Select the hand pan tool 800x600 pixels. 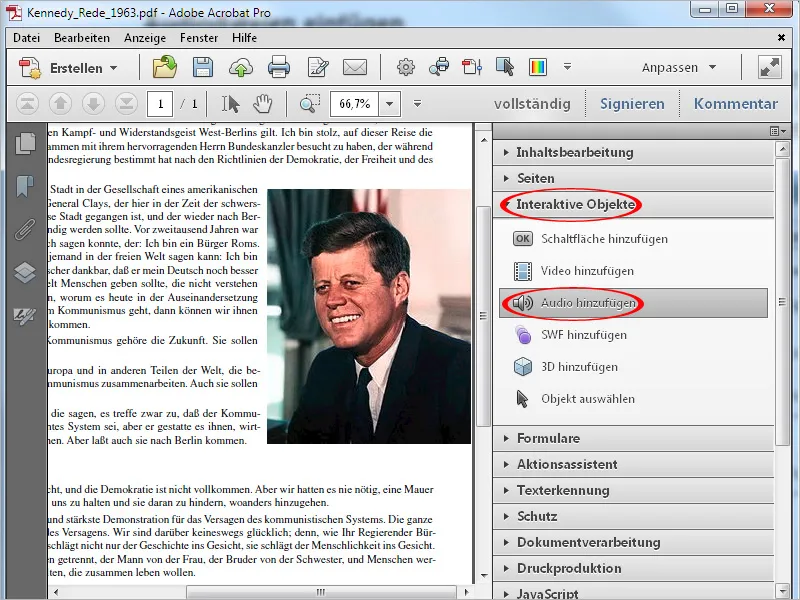263,104
